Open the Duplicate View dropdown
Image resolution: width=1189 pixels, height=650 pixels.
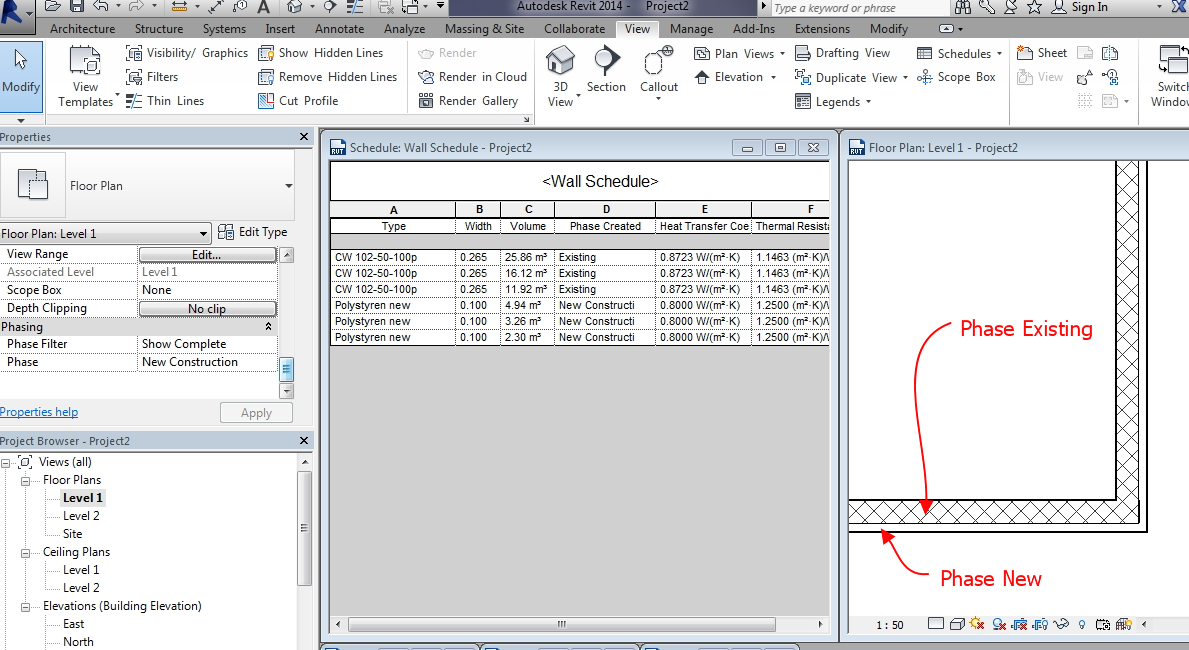pos(851,77)
